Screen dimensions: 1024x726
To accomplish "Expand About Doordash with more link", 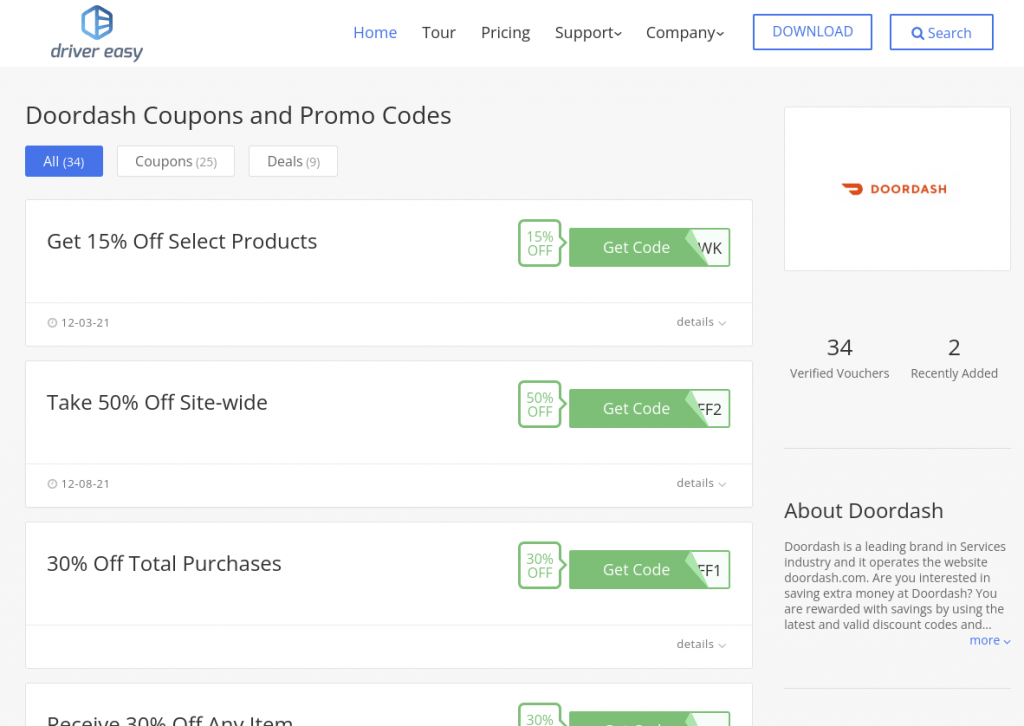I will click(x=989, y=640).
